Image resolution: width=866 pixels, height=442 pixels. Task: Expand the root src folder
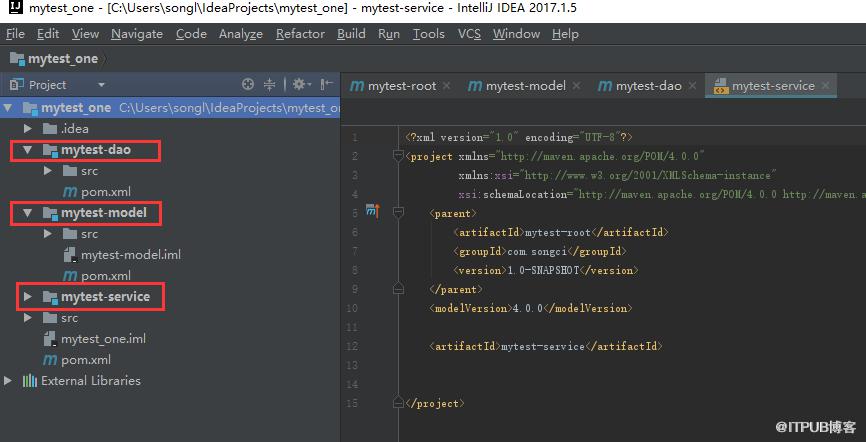click(x=28, y=318)
